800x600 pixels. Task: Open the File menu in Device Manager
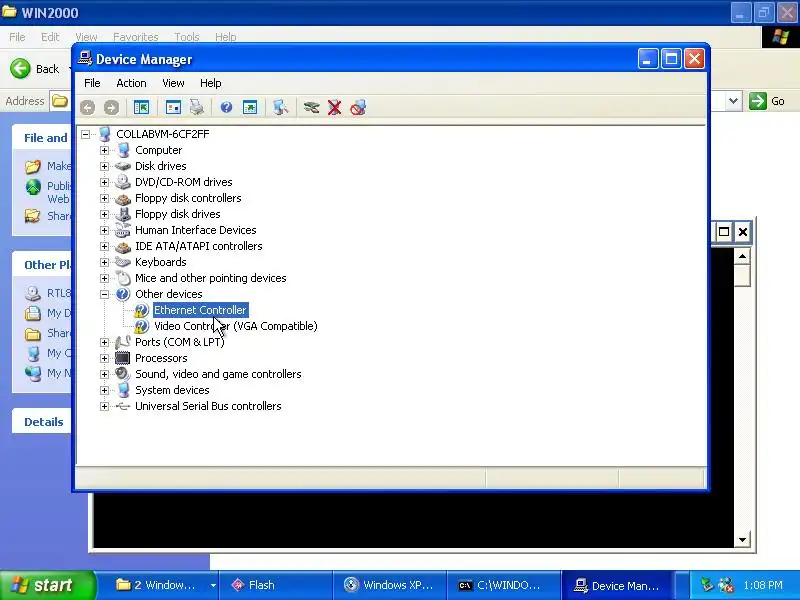click(x=92, y=83)
